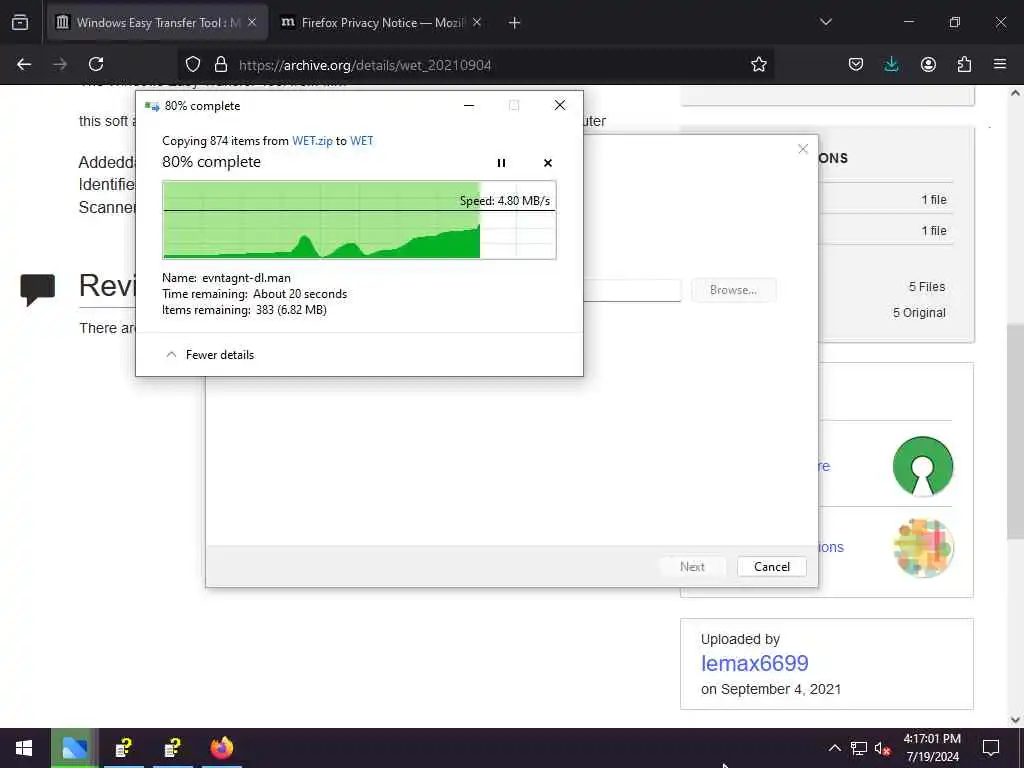Pause the file copy operation
The width and height of the screenshot is (1024, 768).
pos(501,163)
